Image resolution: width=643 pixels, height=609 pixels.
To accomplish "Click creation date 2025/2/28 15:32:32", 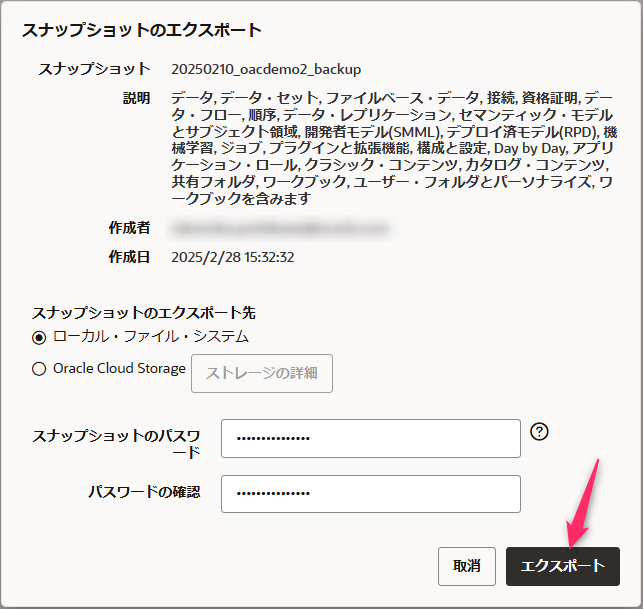I will (x=233, y=257).
